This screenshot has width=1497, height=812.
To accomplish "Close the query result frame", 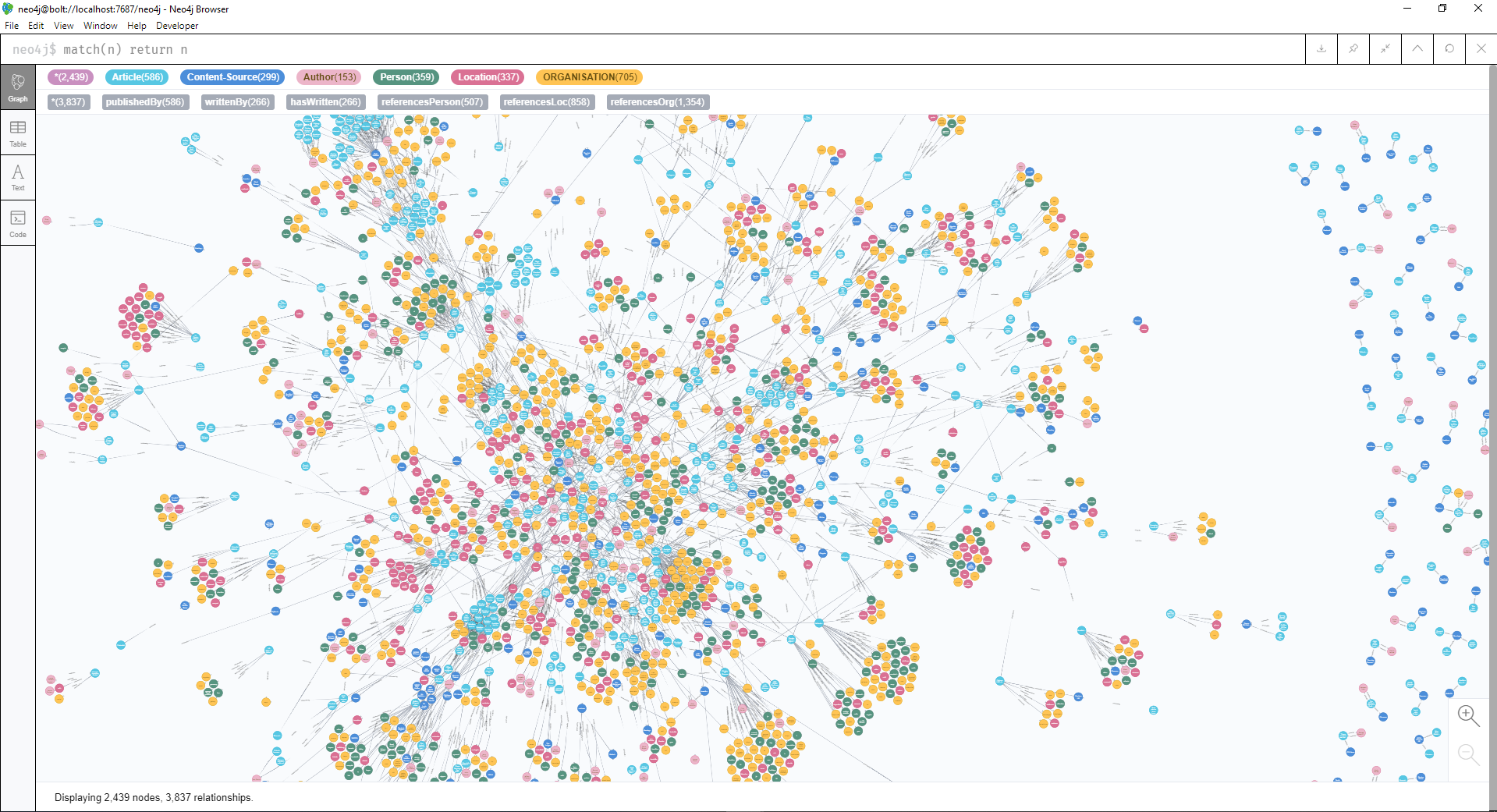I will pos(1481,48).
